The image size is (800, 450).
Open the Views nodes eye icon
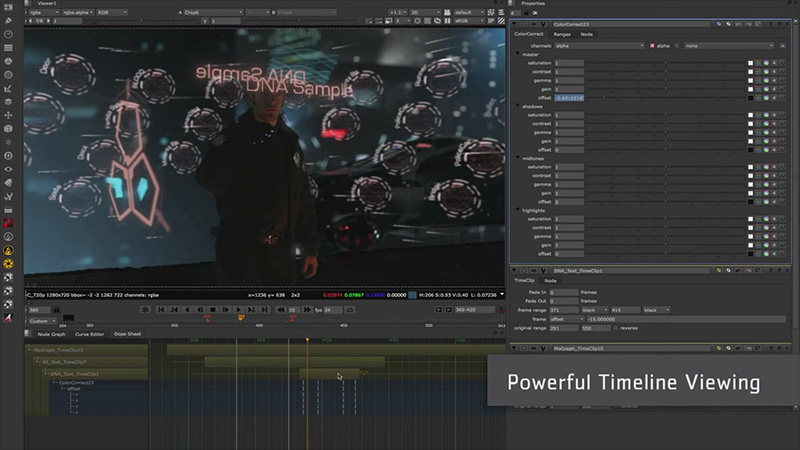tap(8, 169)
